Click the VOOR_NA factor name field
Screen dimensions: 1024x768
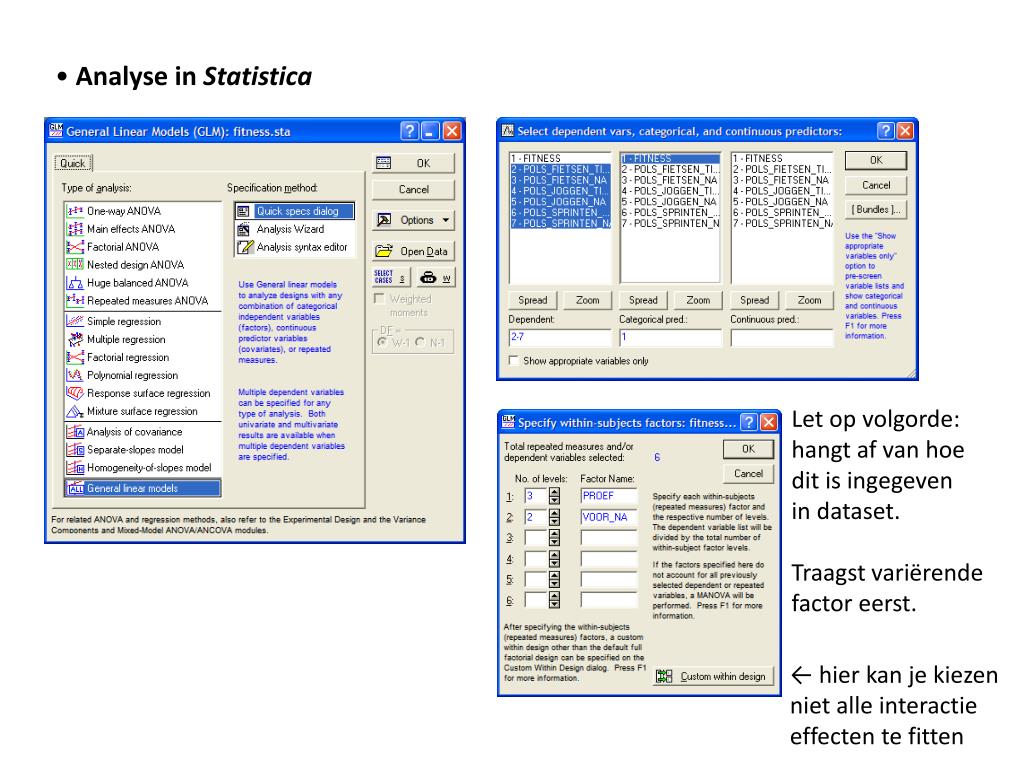tap(609, 517)
